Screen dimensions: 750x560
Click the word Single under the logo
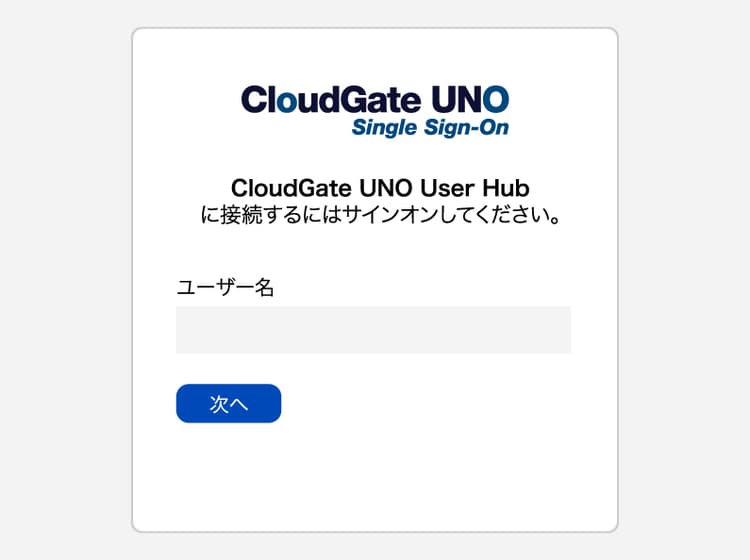381,127
